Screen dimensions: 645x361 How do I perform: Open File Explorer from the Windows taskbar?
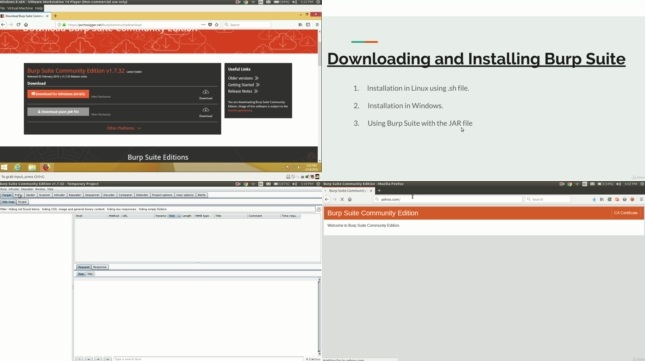pyautogui.click(x=32, y=167)
